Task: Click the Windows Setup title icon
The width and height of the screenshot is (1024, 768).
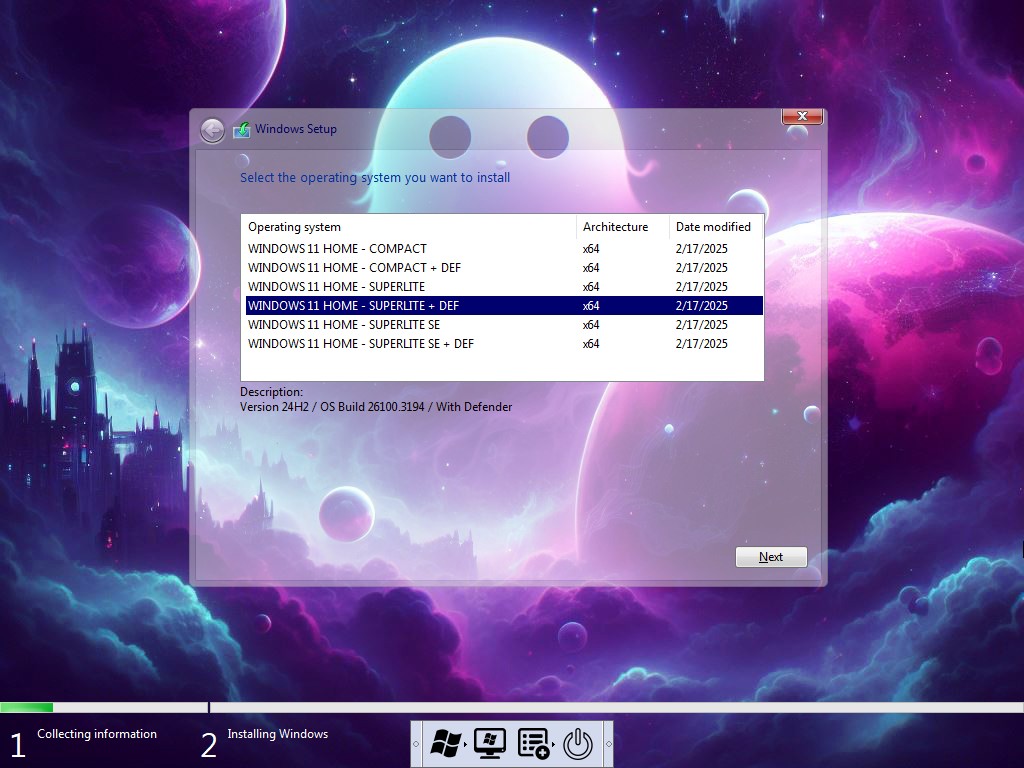Action: pyautogui.click(x=241, y=130)
